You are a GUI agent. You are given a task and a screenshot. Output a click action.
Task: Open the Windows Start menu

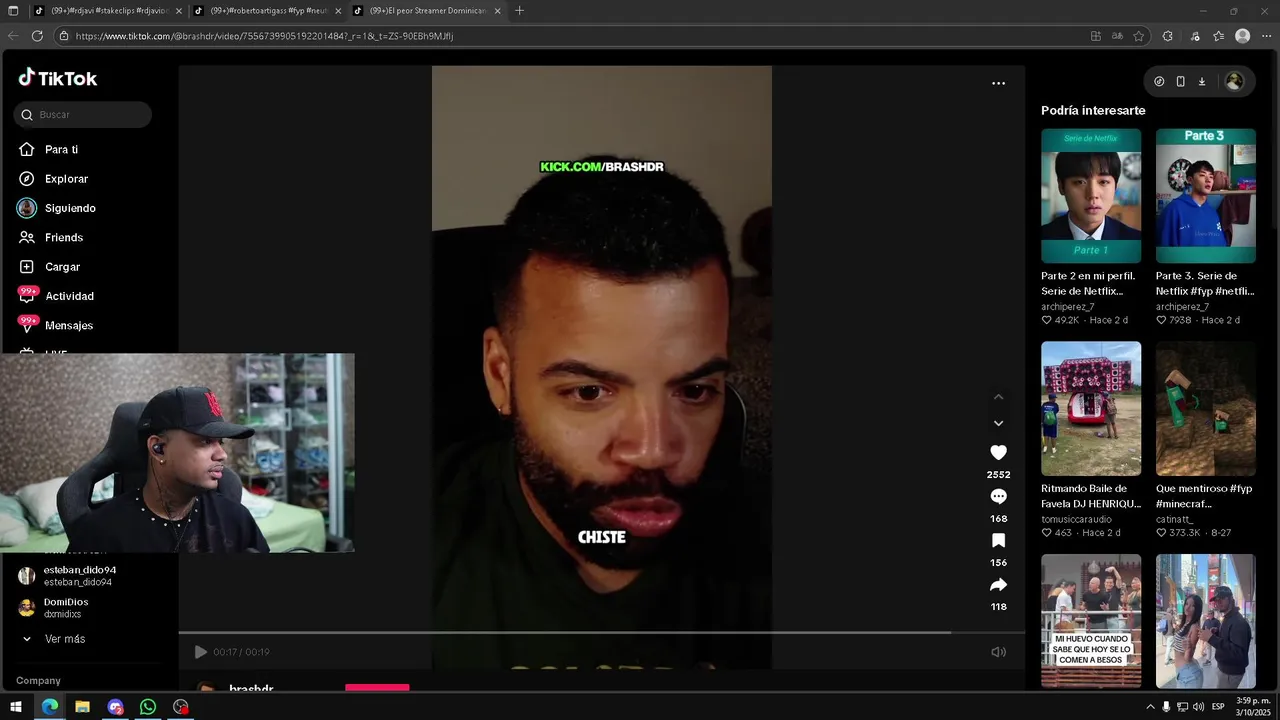16,707
